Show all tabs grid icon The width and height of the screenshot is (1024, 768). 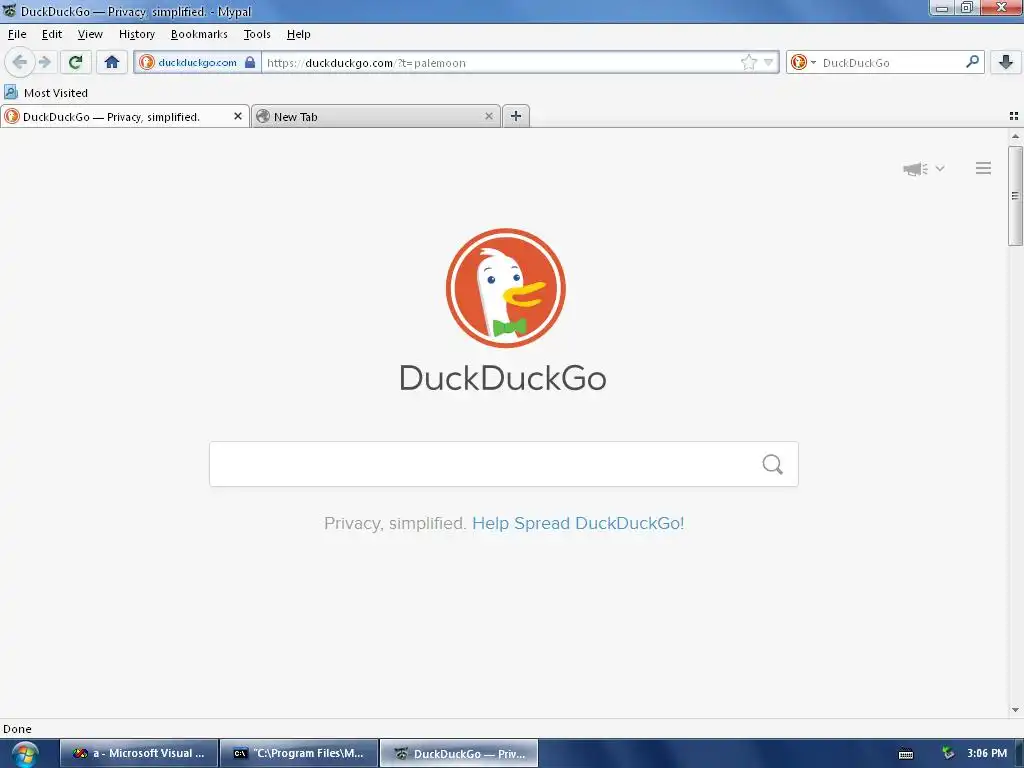[1014, 116]
